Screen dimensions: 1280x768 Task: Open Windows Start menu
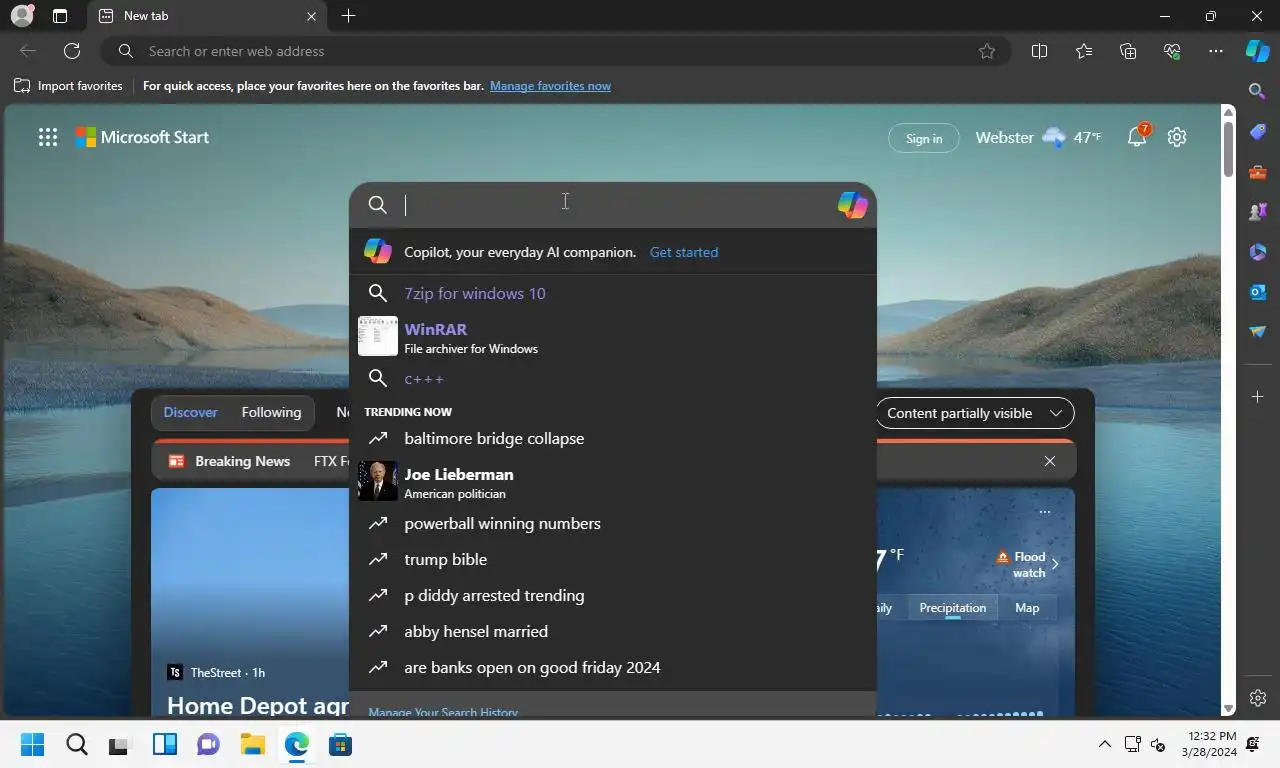click(x=33, y=745)
